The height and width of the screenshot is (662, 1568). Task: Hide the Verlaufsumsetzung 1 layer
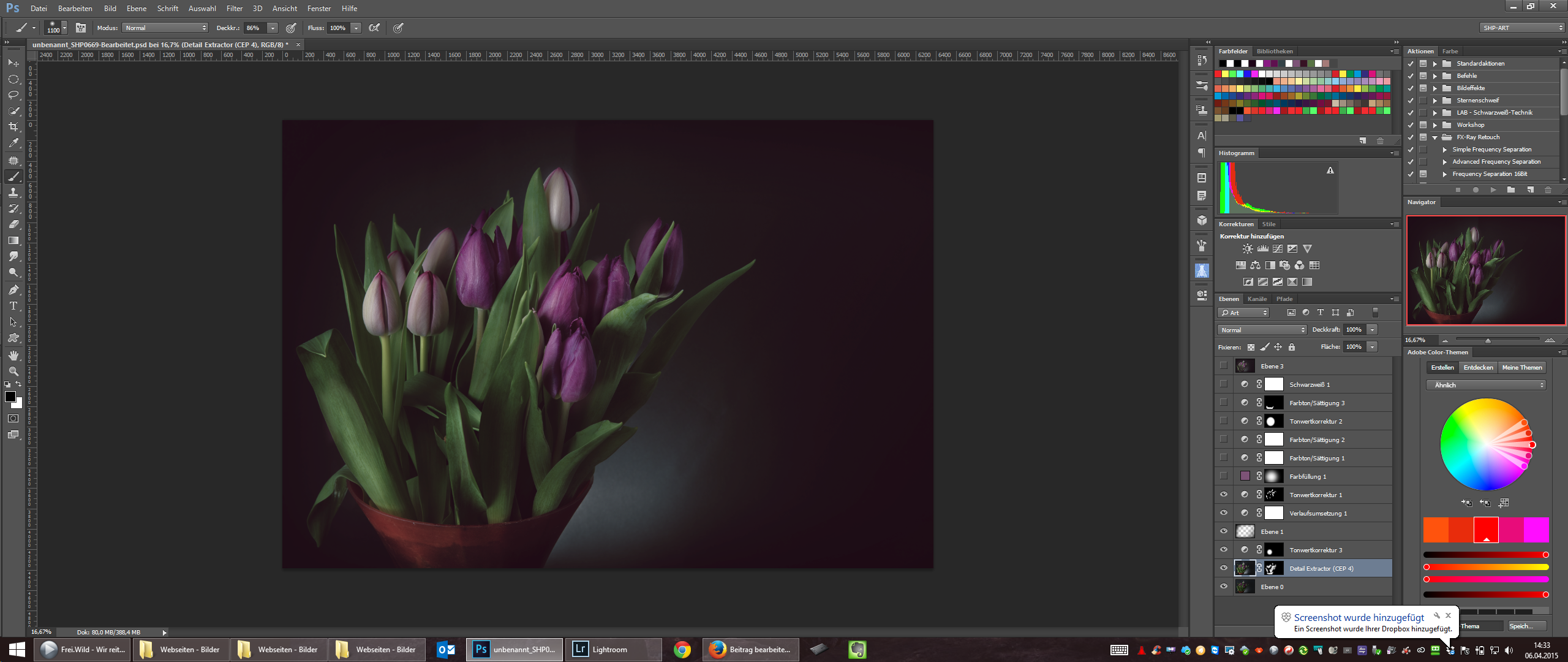1224,513
